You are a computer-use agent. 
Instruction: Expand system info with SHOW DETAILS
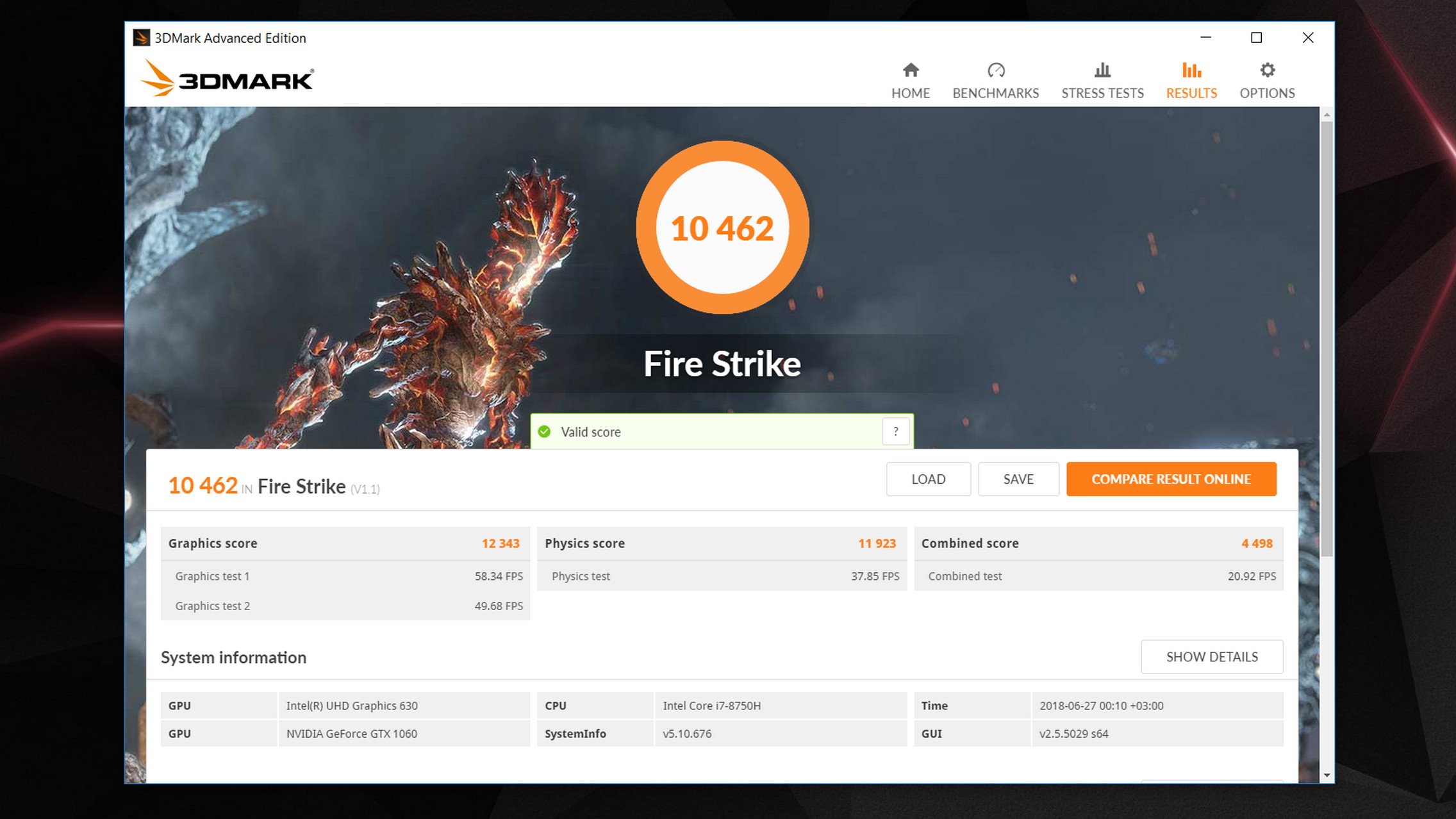[x=1211, y=657]
